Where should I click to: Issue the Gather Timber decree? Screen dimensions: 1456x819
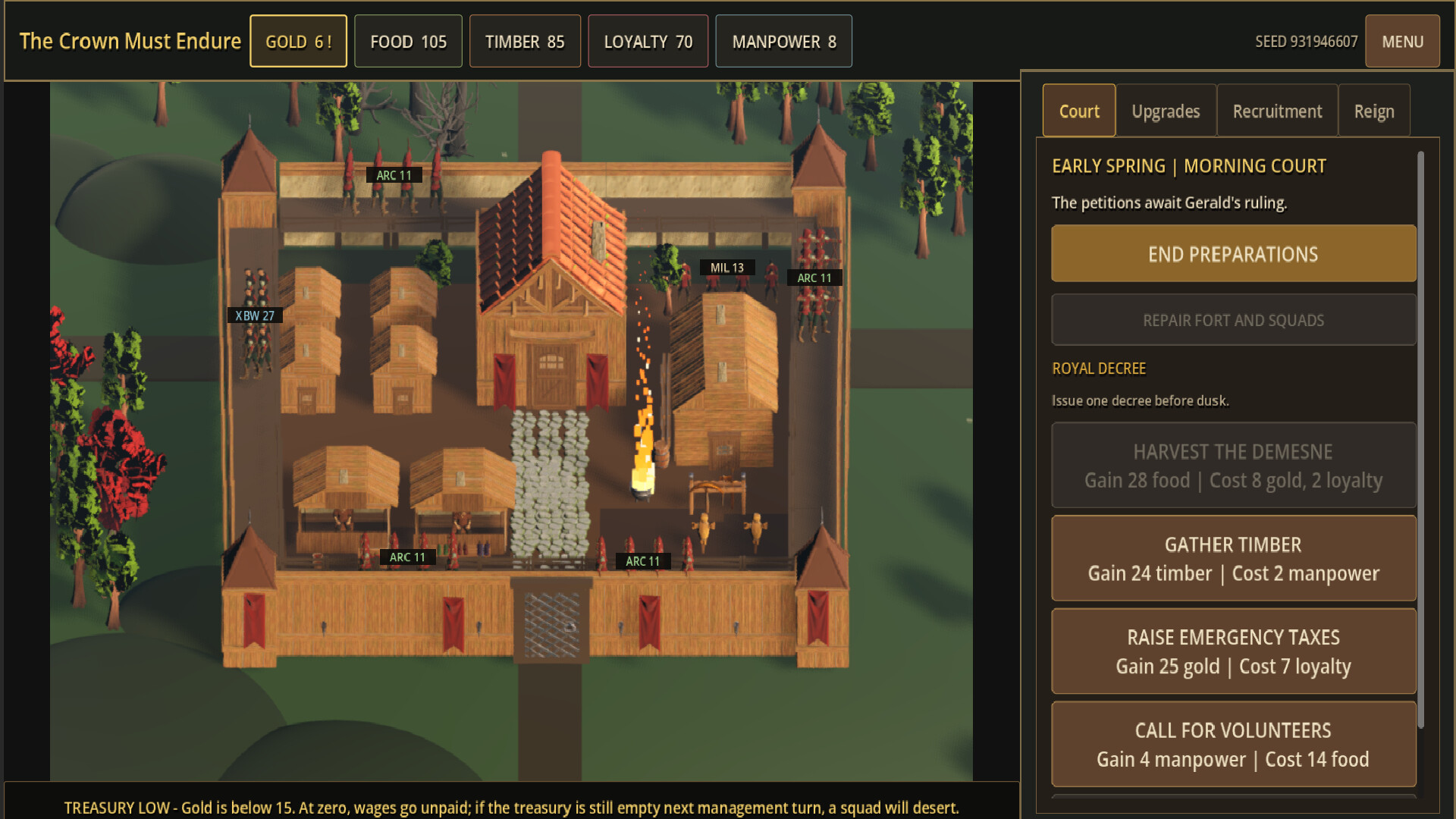[x=1233, y=559]
